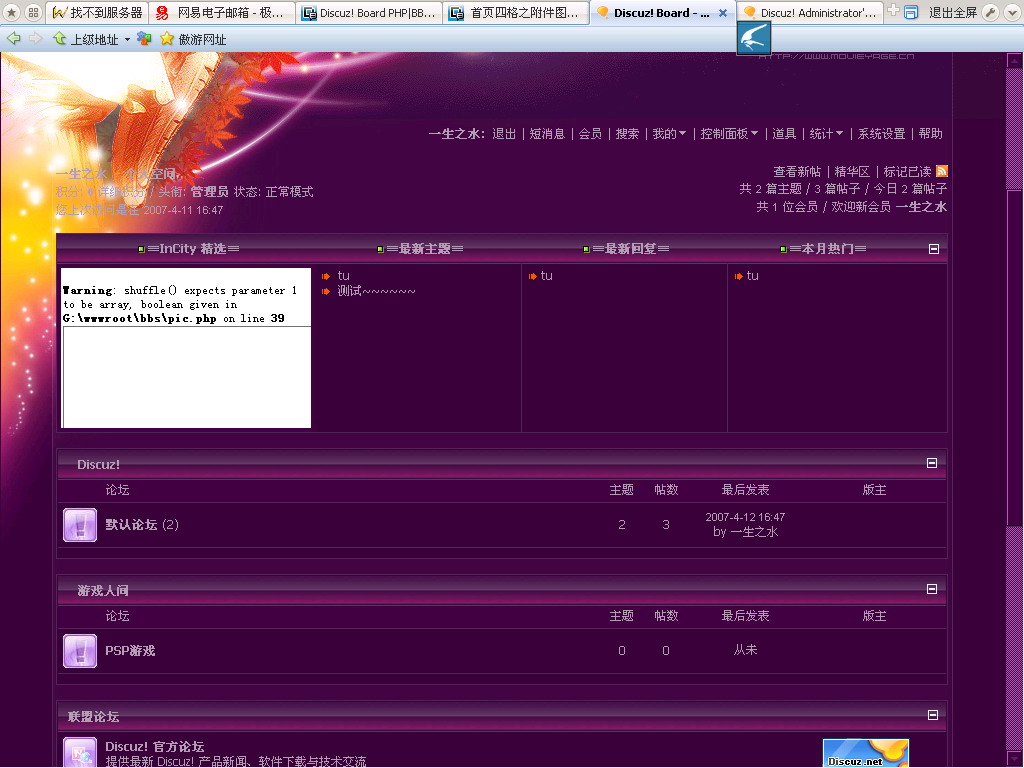This screenshot has height=768, width=1024.
Task: Open the PSP游戏 forum
Action: 130,650
